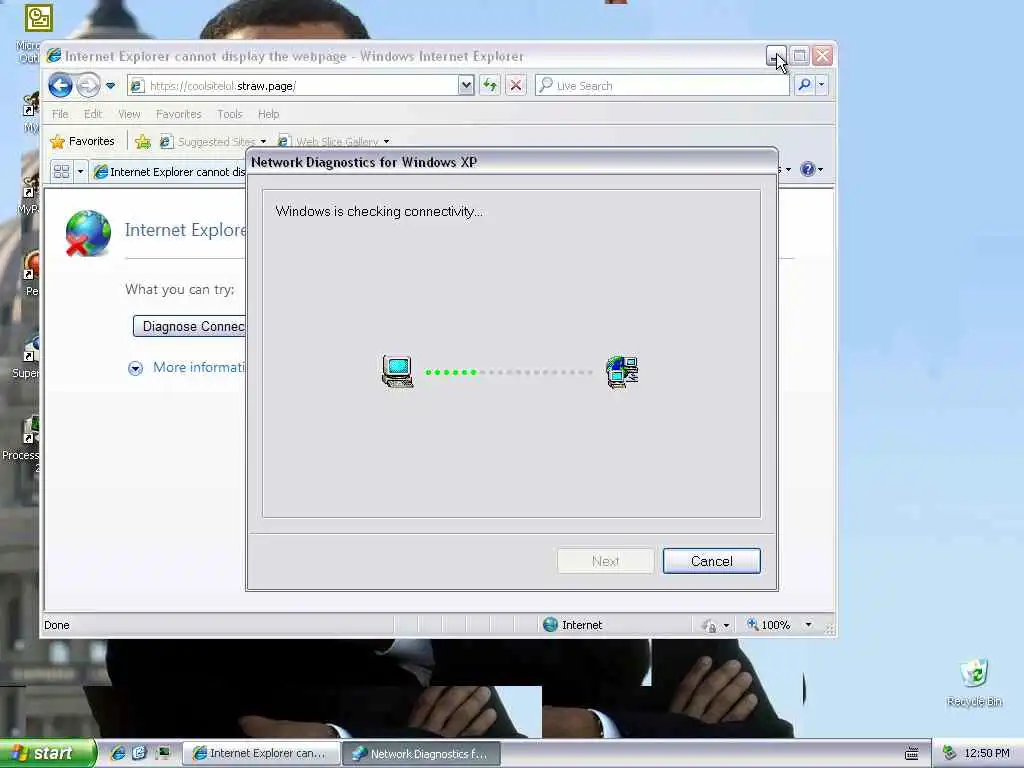Open the Edit menu
The height and width of the screenshot is (768, 1024).
(93, 114)
